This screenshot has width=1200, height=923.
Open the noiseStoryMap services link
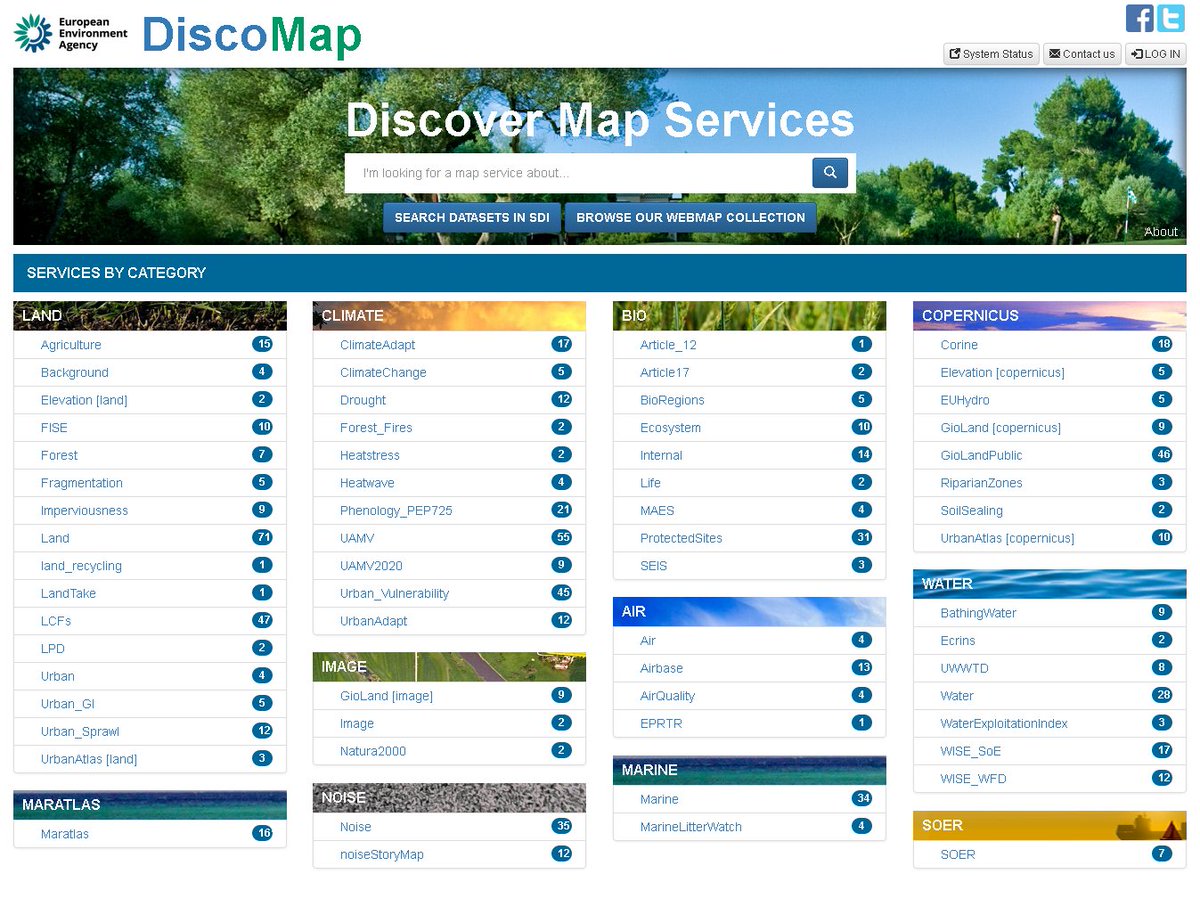click(382, 856)
